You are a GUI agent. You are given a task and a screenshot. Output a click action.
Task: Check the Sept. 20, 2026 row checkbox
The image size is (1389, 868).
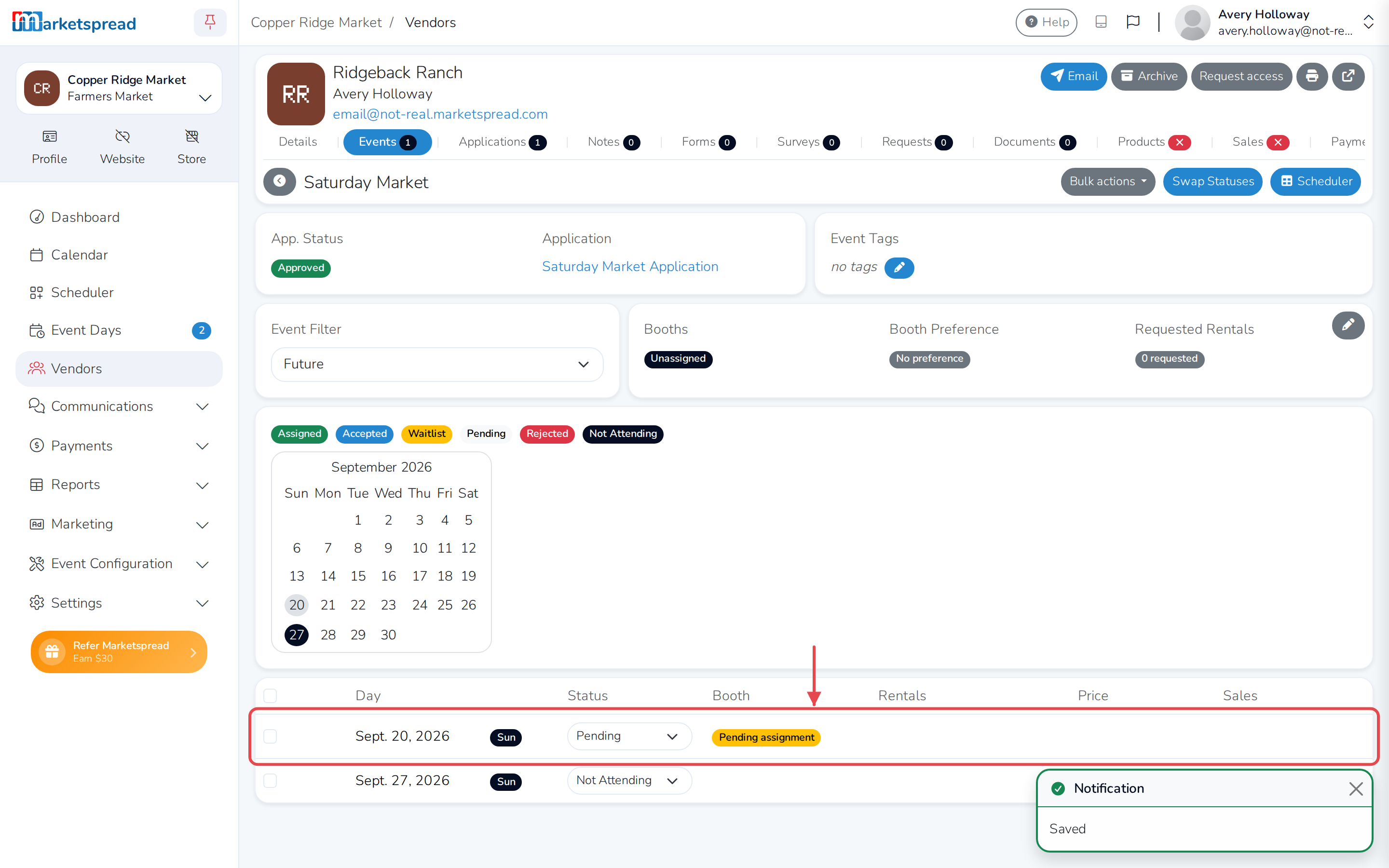pos(271,736)
